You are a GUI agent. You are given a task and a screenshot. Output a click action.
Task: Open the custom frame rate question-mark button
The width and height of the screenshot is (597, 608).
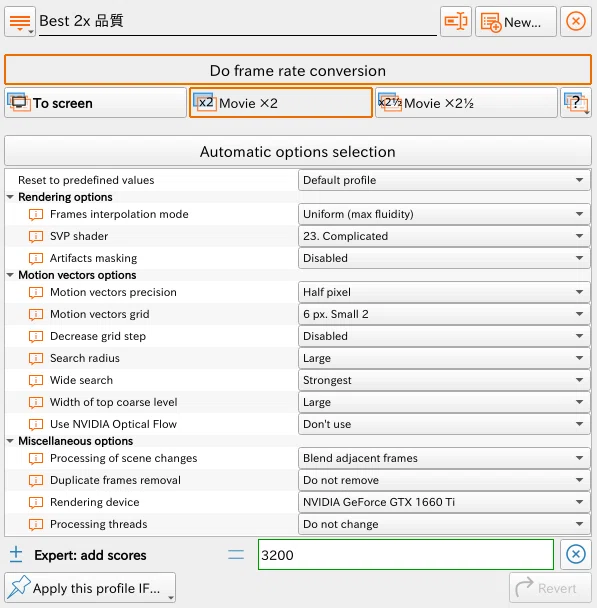576,103
